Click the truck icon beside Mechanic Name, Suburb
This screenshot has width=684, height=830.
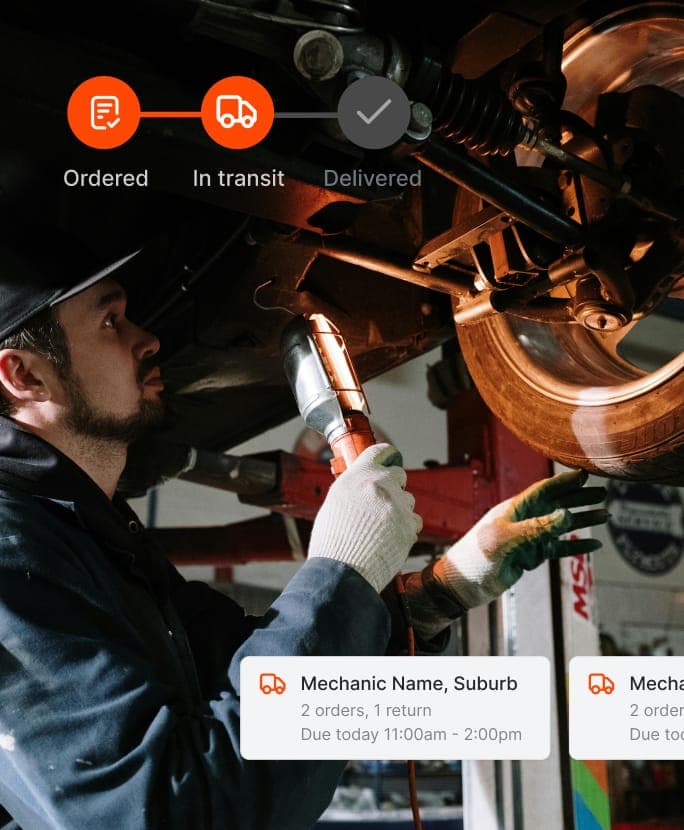pyautogui.click(x=273, y=684)
